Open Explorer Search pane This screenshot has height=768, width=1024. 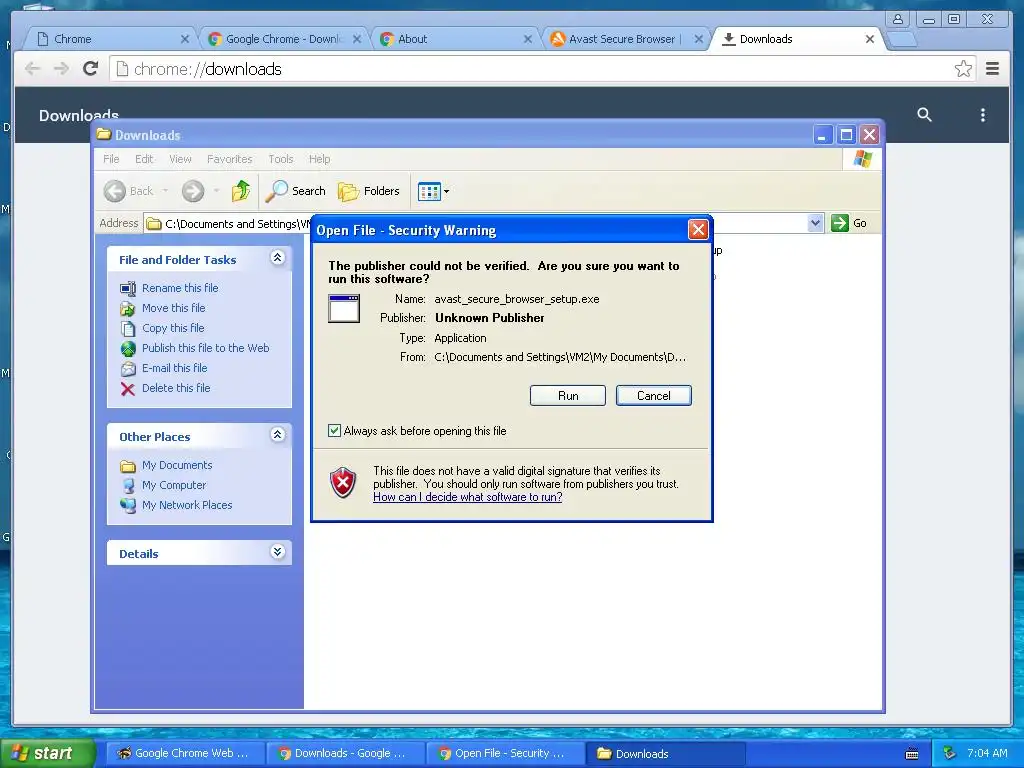(296, 191)
